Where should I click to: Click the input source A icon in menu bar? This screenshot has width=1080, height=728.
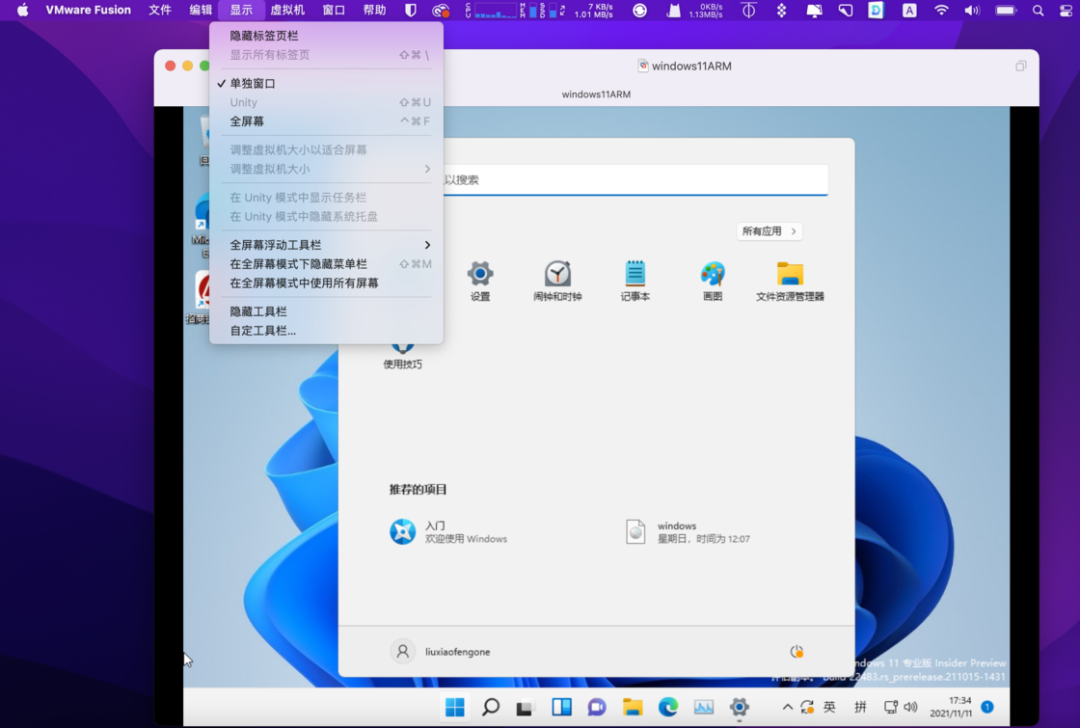tap(909, 10)
